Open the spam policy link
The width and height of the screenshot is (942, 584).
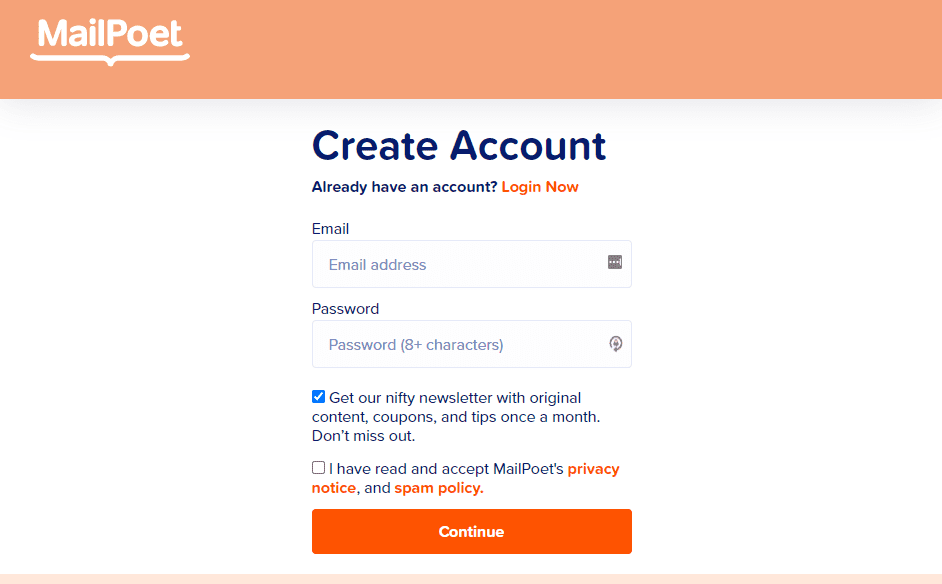(437, 488)
